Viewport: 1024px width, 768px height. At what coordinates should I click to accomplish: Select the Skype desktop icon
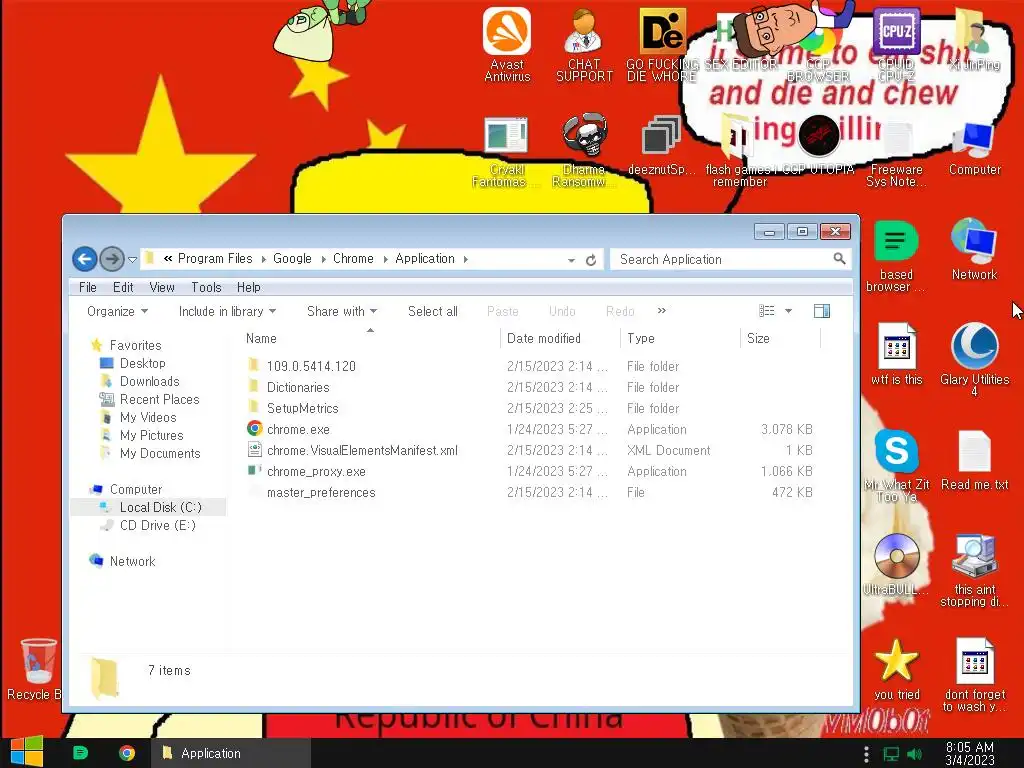coord(896,465)
